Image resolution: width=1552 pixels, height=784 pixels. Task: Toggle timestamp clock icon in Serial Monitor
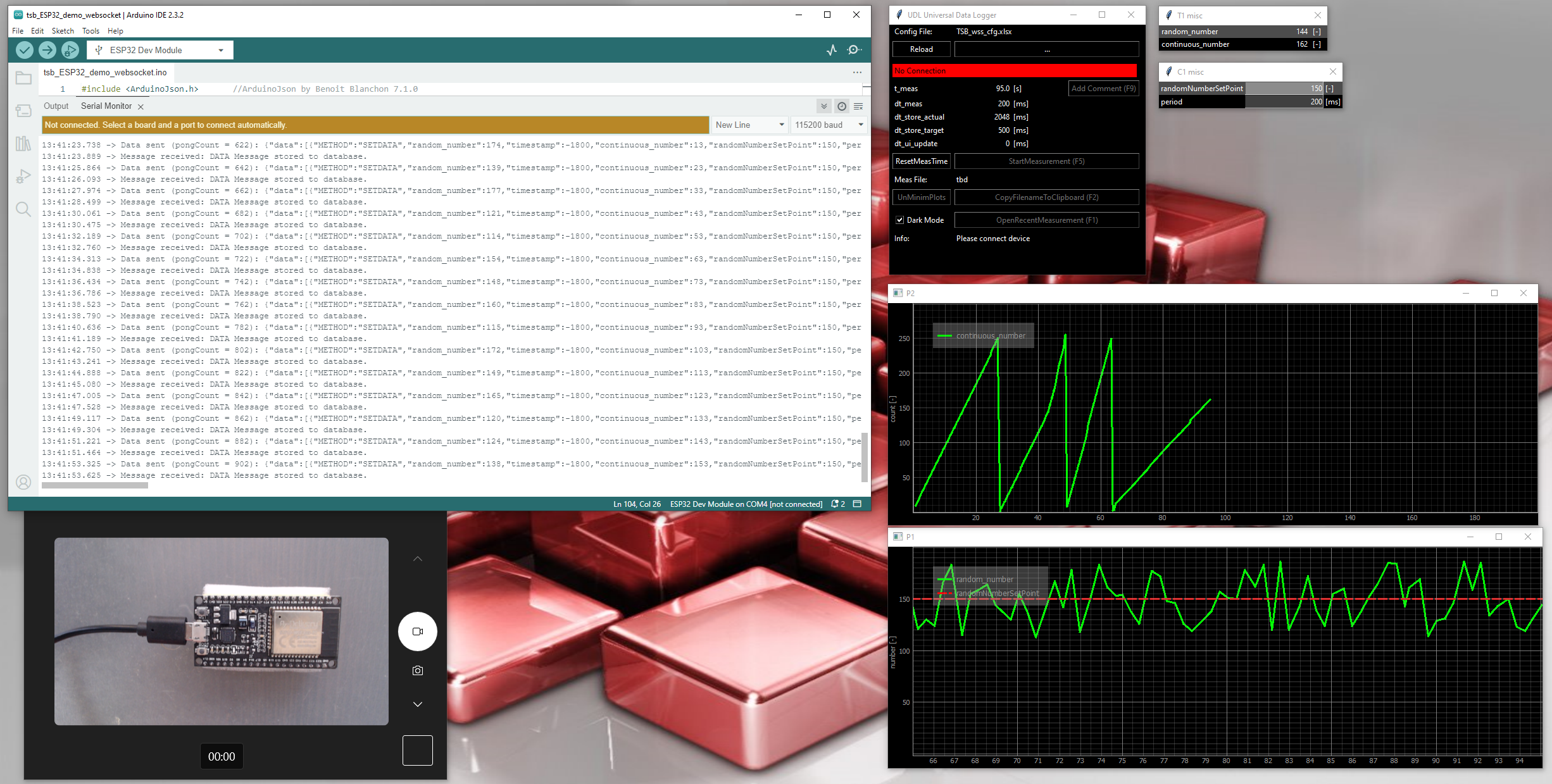pyautogui.click(x=841, y=106)
